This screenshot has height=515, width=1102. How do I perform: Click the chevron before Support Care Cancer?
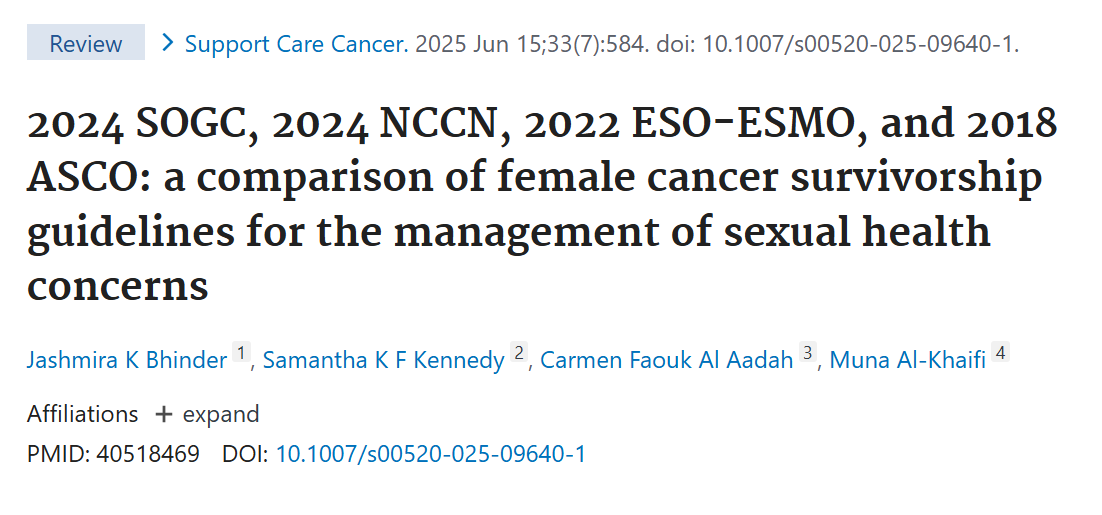click(168, 42)
